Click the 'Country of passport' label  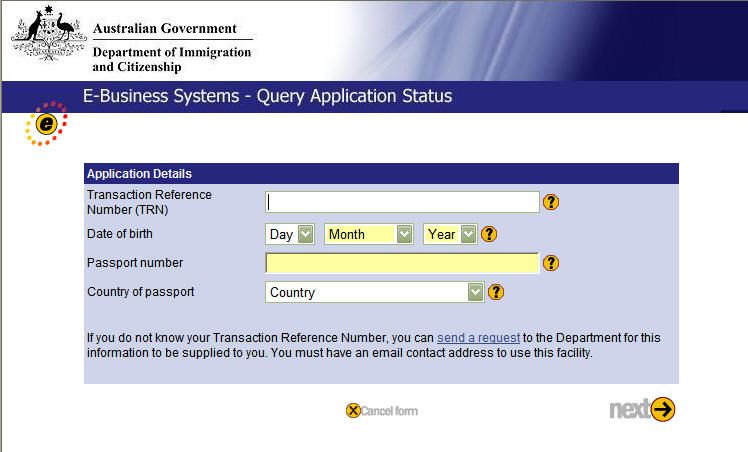pos(141,292)
